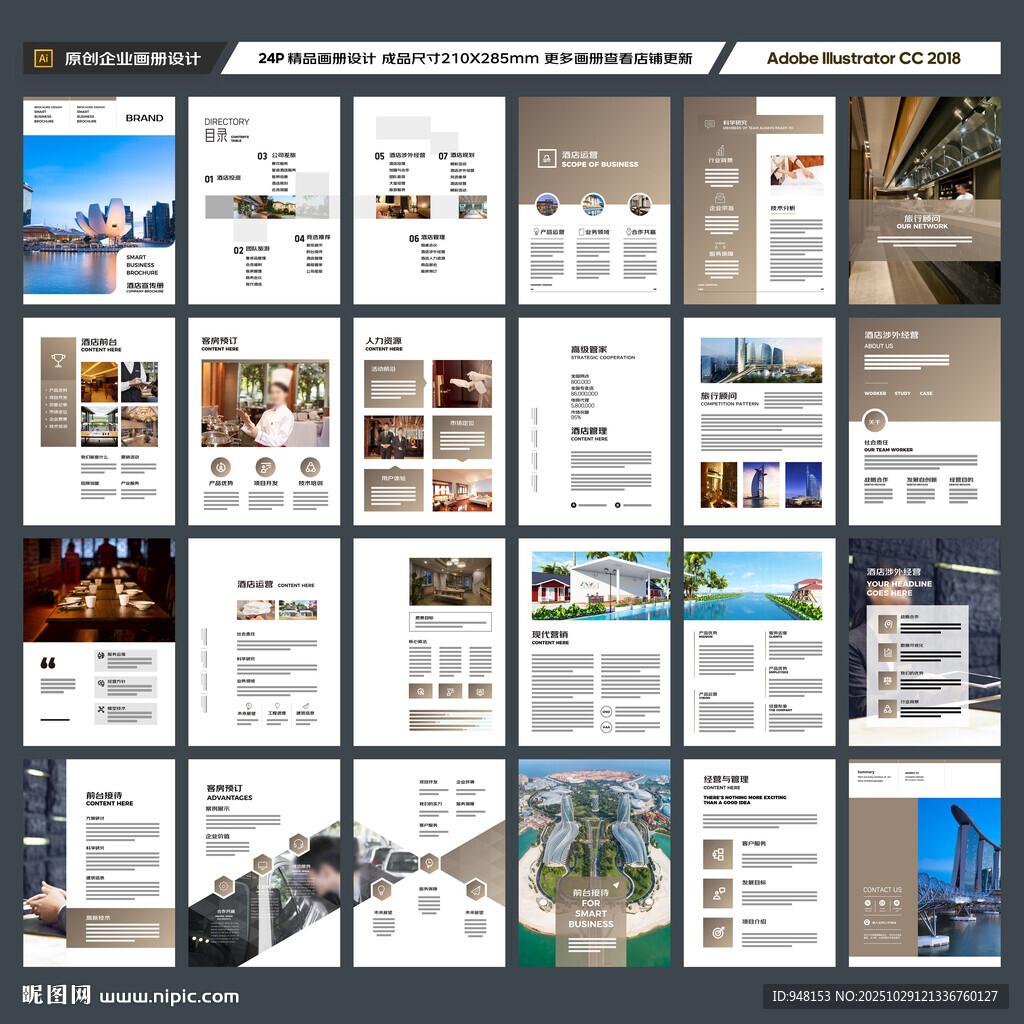Click the 人力资源 heading

(x=383, y=341)
